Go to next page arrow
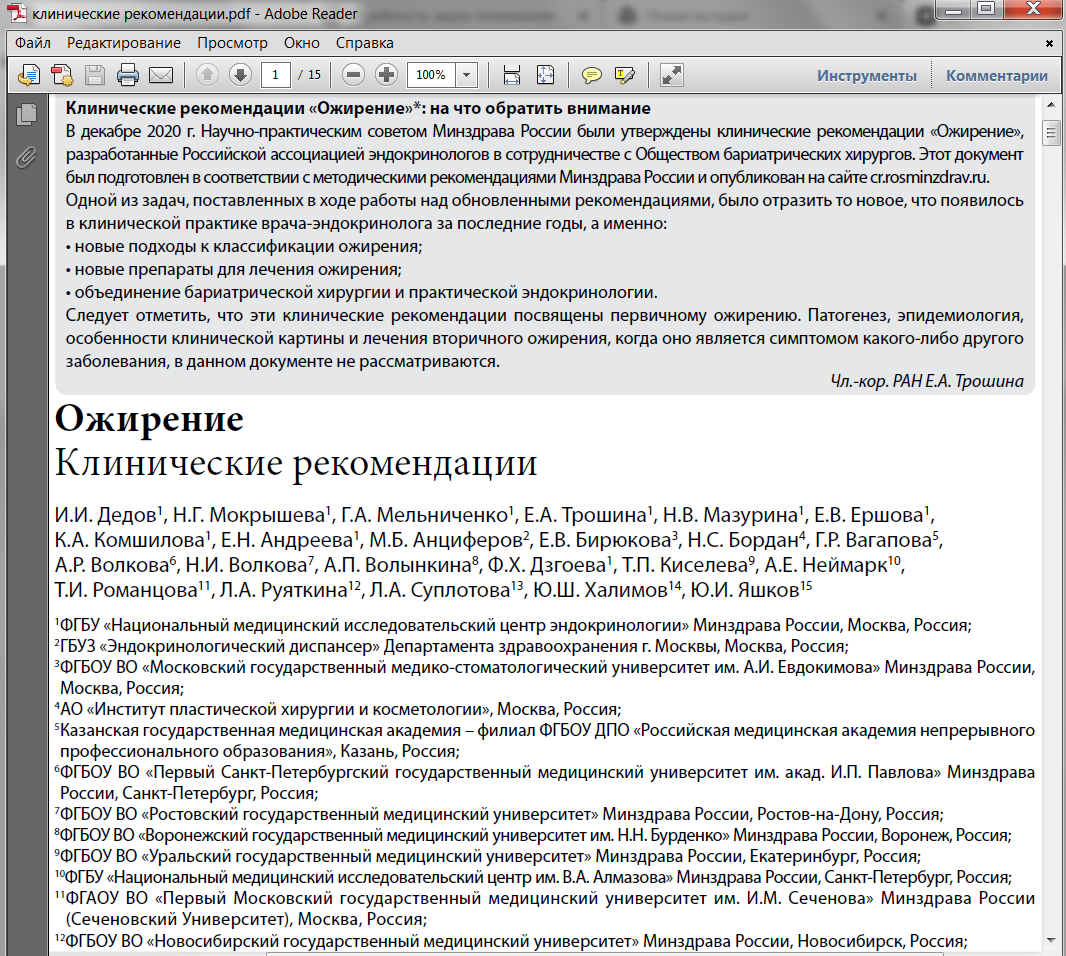The width and height of the screenshot is (1066, 956). point(240,75)
